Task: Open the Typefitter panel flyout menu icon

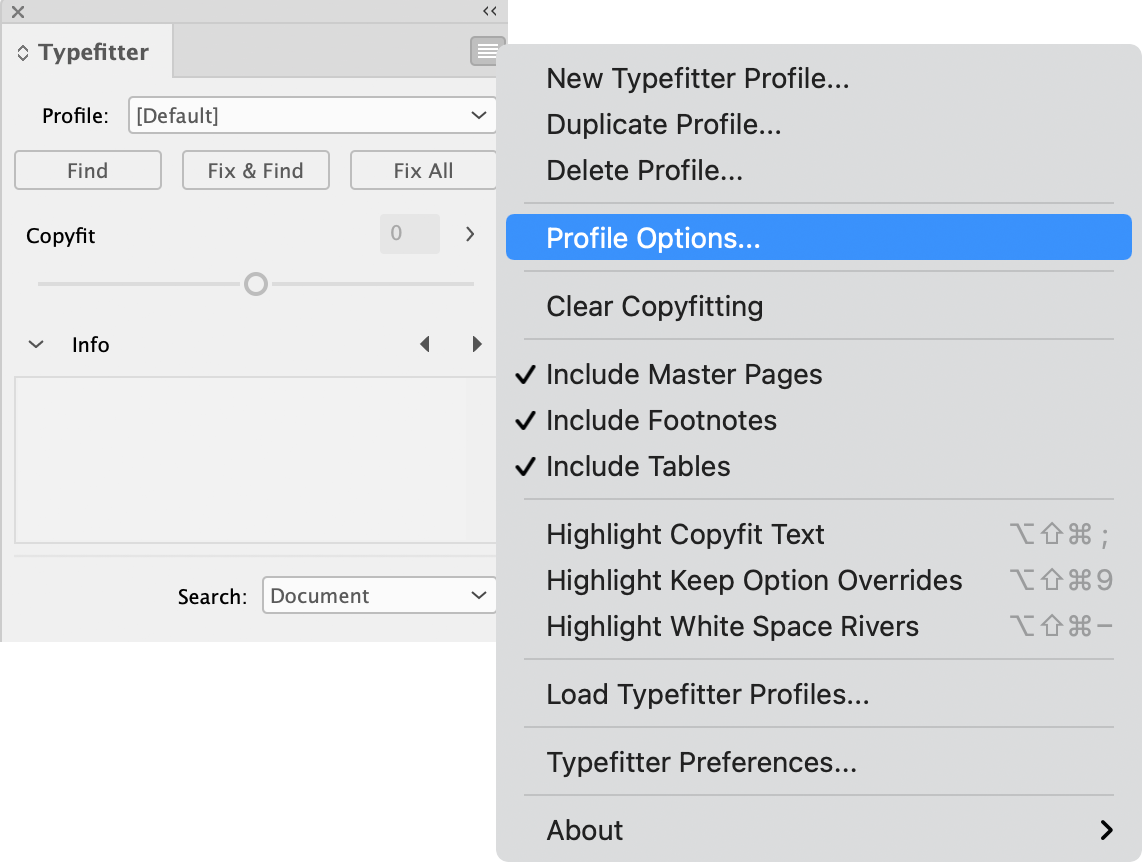Action: (x=487, y=51)
